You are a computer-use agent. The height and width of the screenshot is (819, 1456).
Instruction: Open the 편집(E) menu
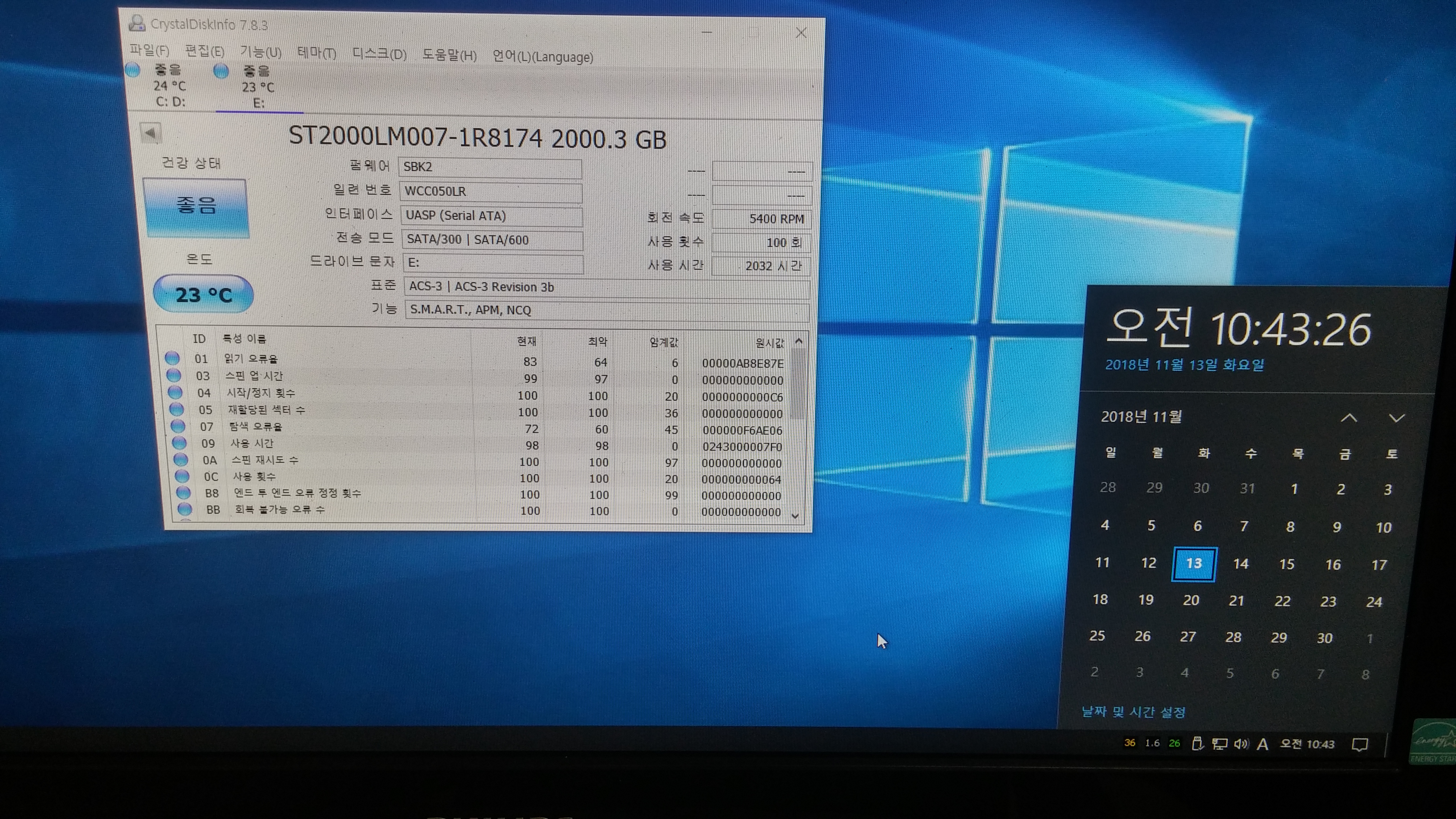pyautogui.click(x=205, y=51)
